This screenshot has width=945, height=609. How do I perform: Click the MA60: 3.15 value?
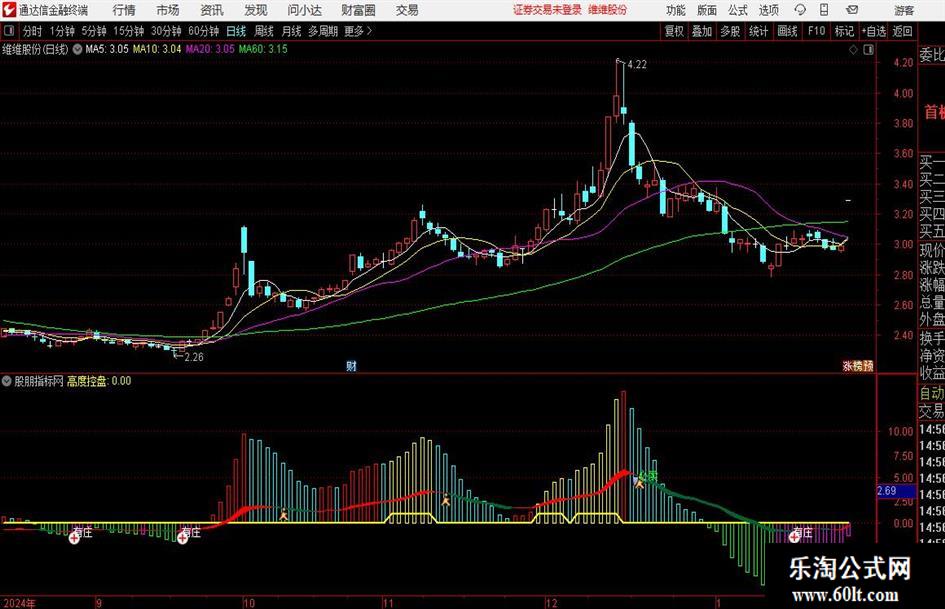pos(263,49)
